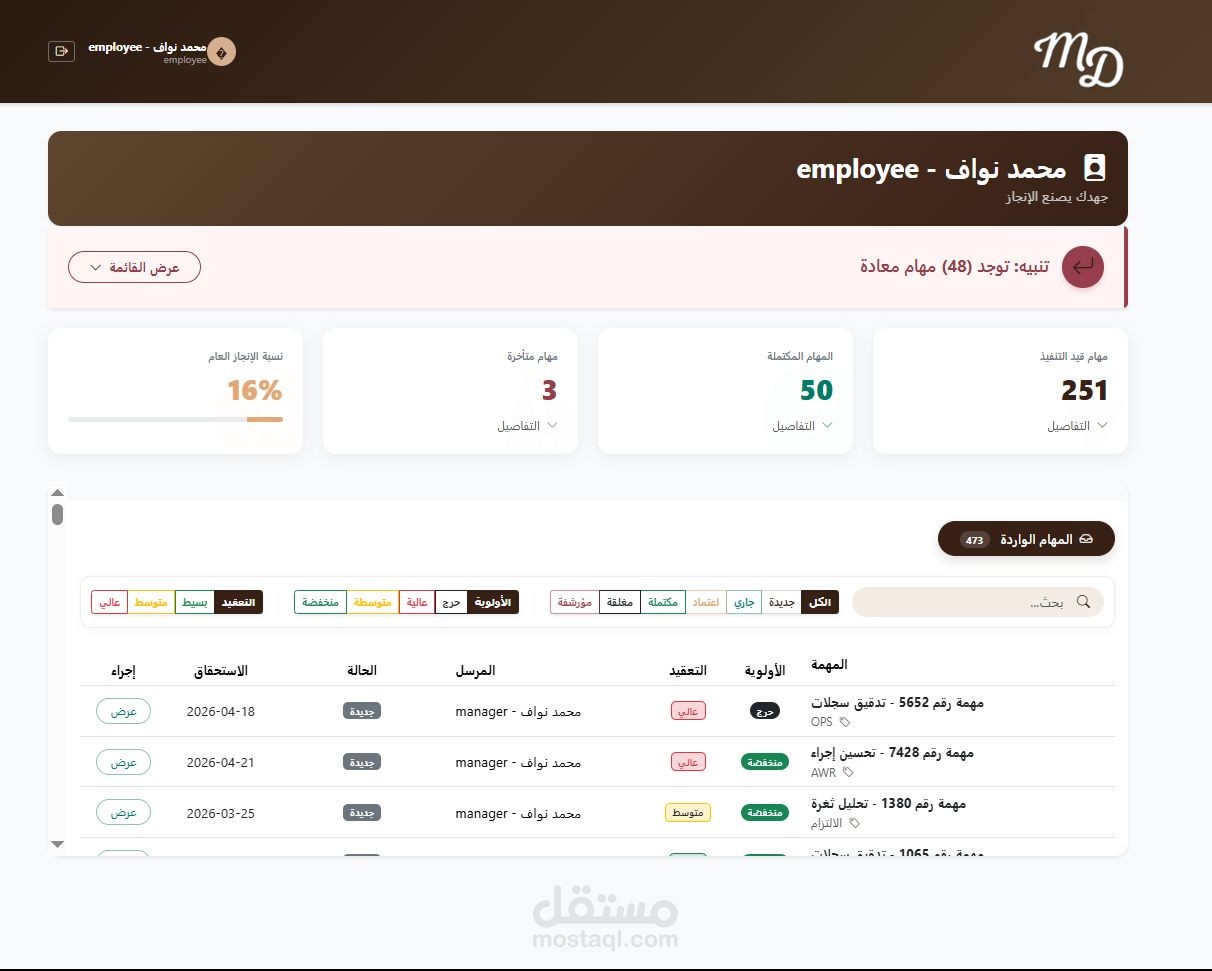Click the 473 count badge
The height and width of the screenshot is (971, 1212).
point(975,540)
